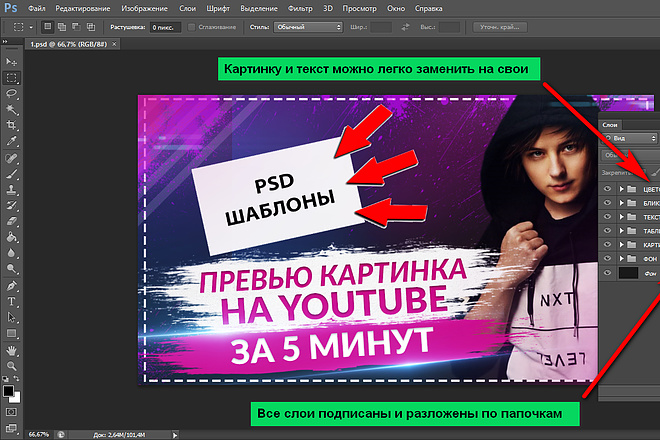Enable the Сглаживание checkbox
The width and height of the screenshot is (660, 440).
click(192, 27)
